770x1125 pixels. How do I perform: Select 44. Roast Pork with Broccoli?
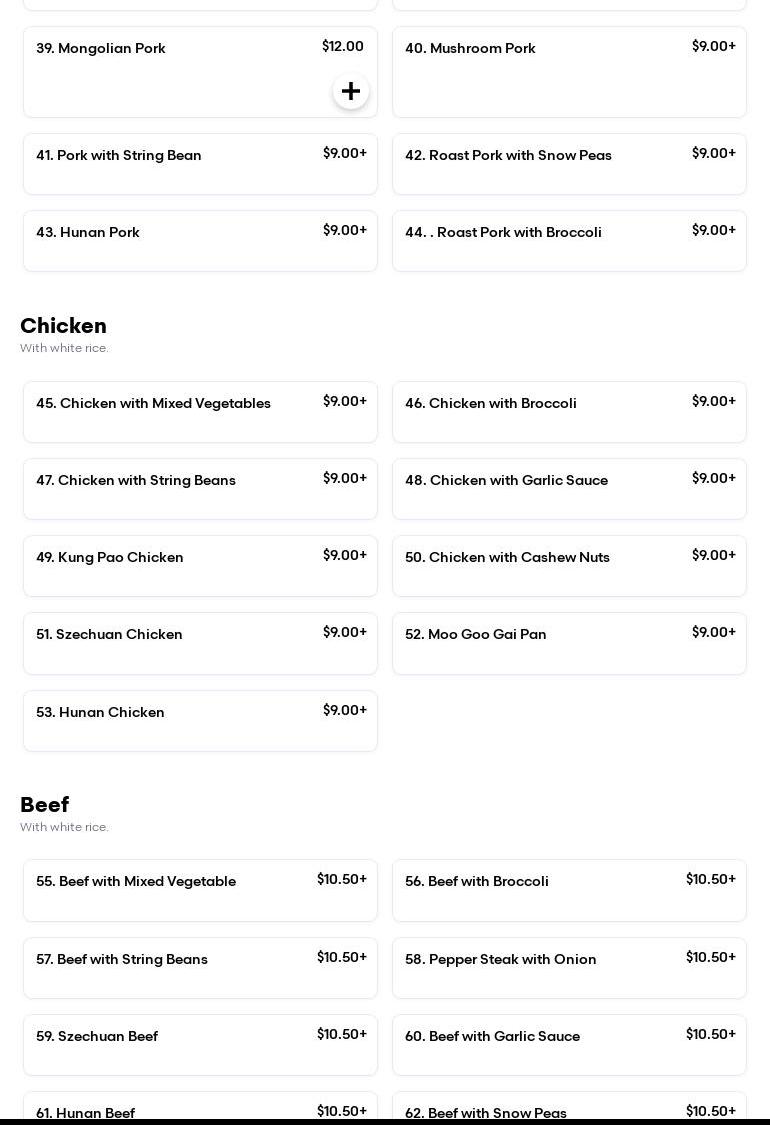click(569, 241)
